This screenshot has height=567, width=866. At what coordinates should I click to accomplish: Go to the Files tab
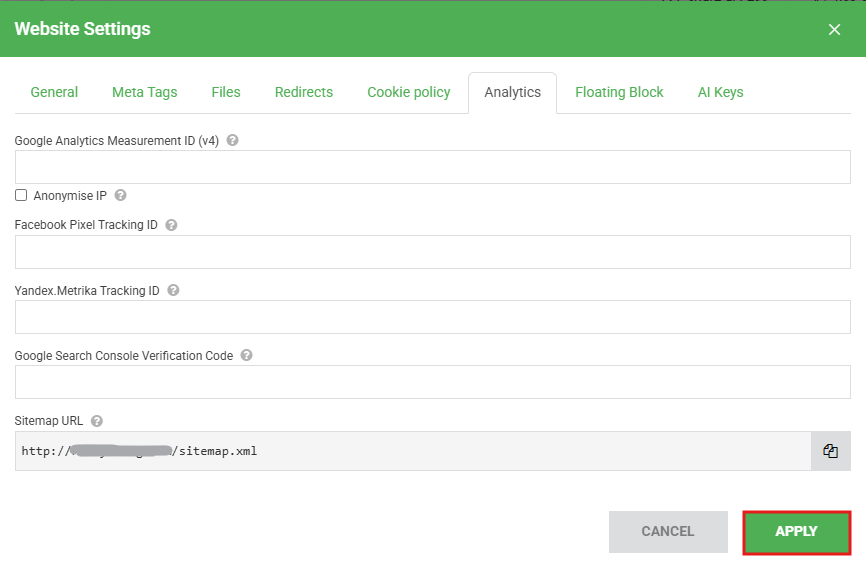click(x=226, y=92)
